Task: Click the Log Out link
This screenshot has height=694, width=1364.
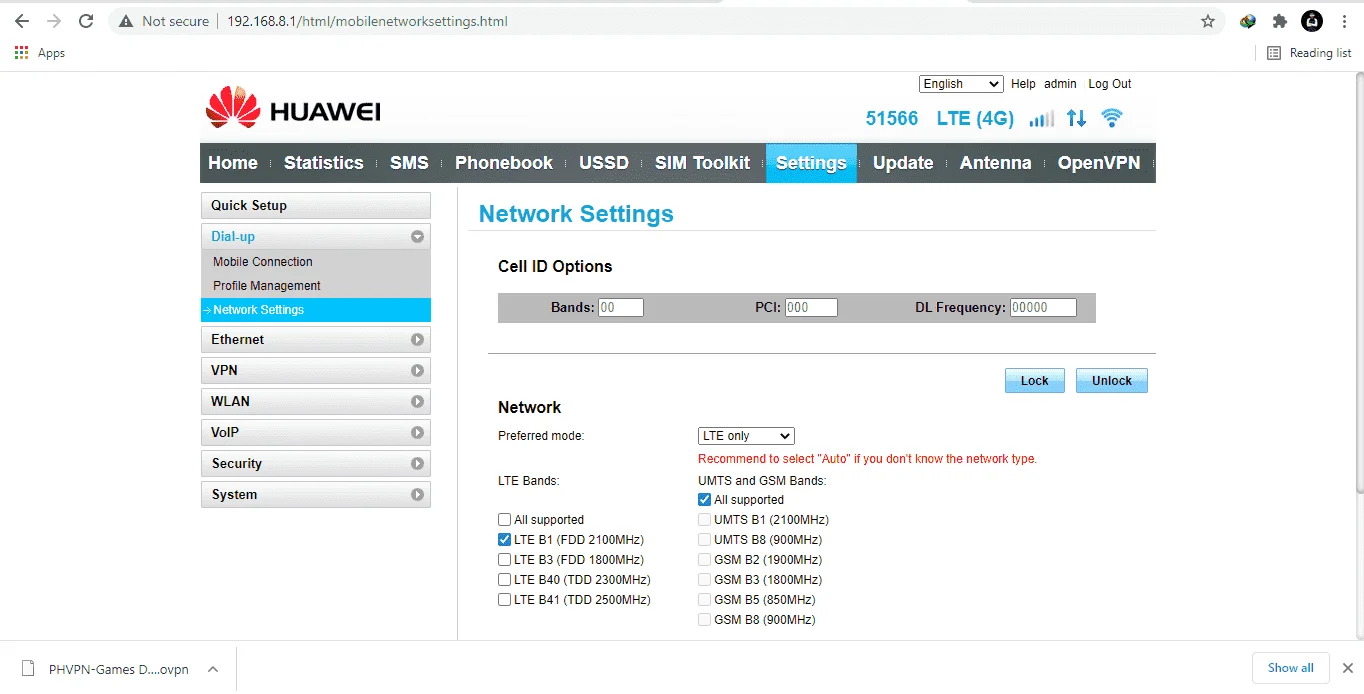Action: click(1110, 84)
